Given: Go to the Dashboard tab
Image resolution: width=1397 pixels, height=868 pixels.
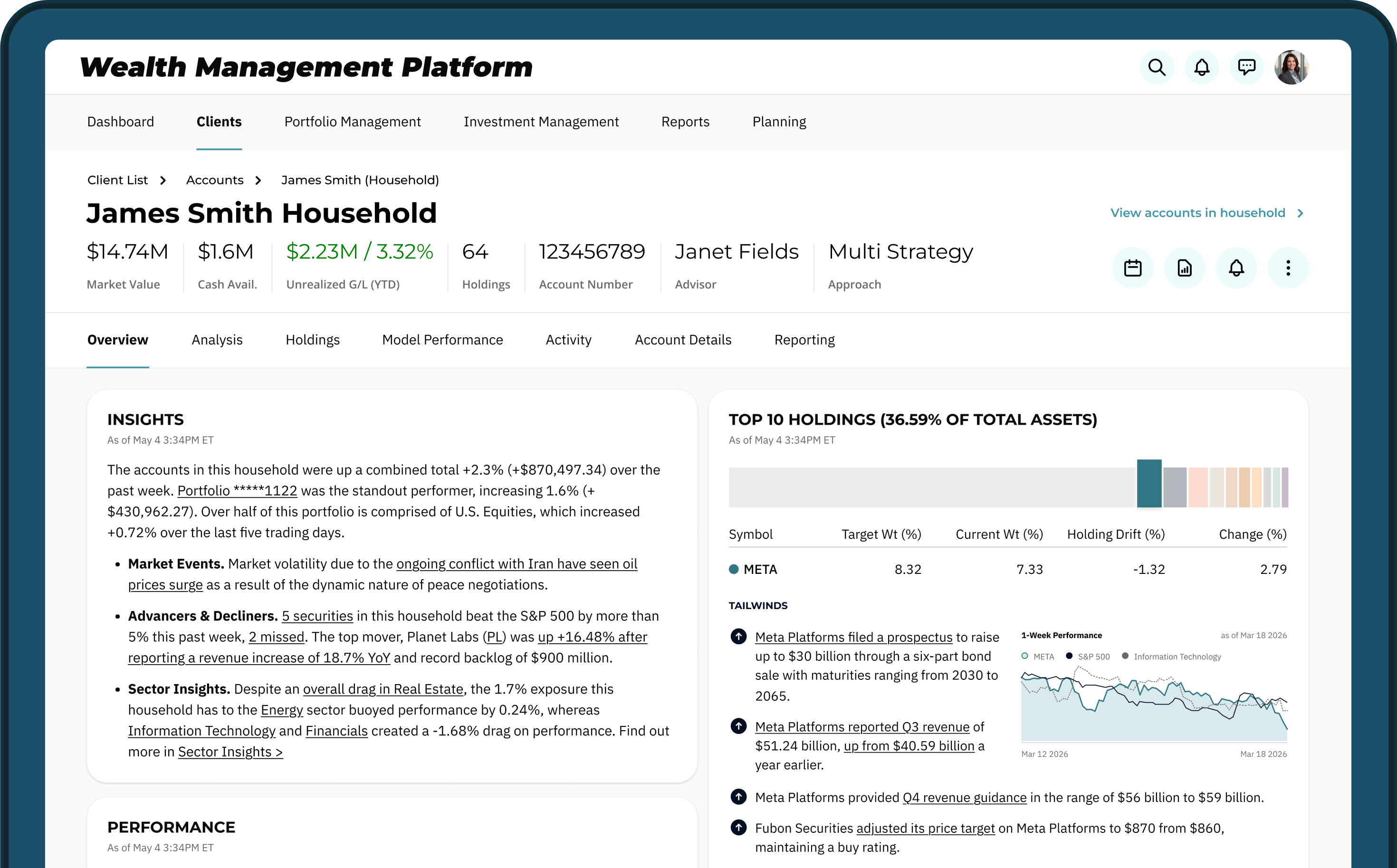Looking at the screenshot, I should 121,122.
